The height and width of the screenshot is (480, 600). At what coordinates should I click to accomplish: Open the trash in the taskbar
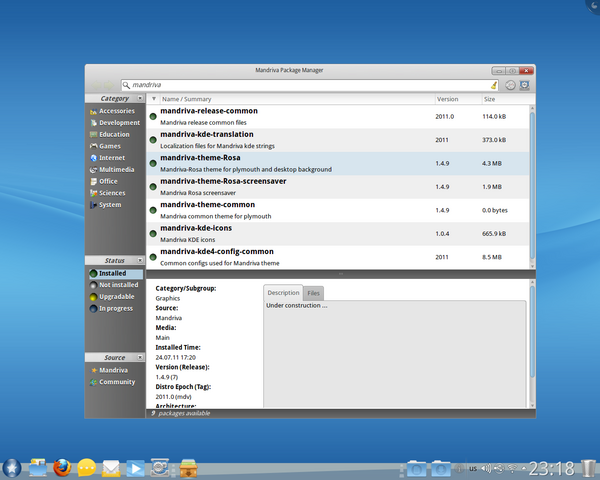pos(588,467)
